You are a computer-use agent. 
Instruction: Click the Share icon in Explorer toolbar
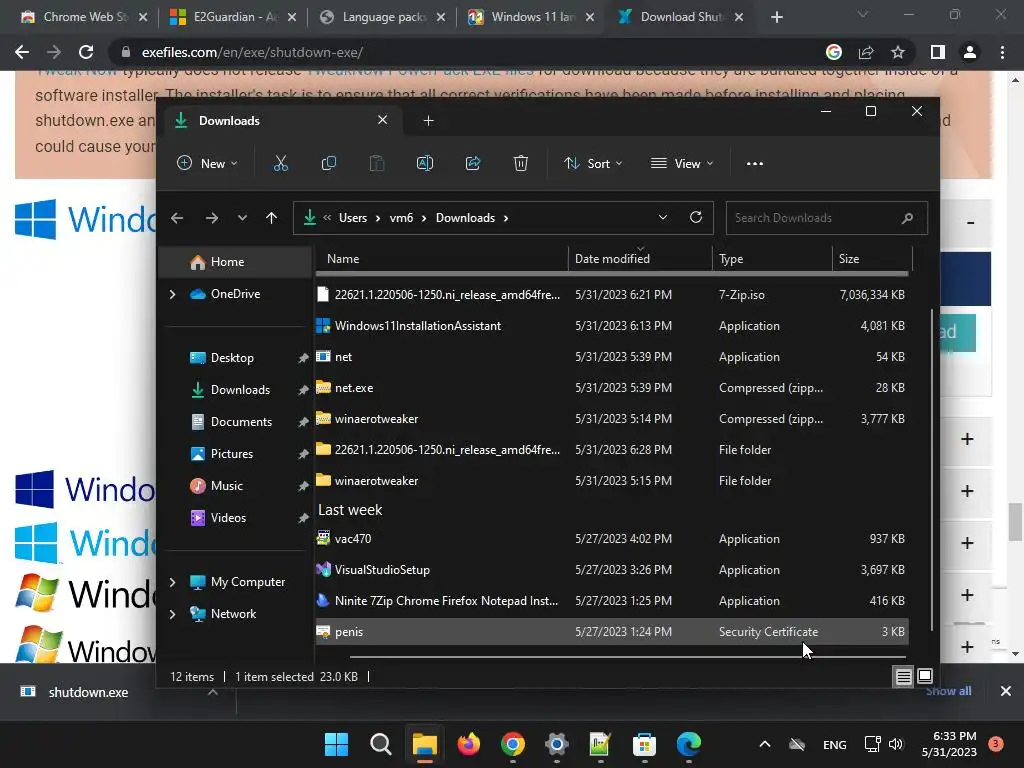tap(473, 163)
